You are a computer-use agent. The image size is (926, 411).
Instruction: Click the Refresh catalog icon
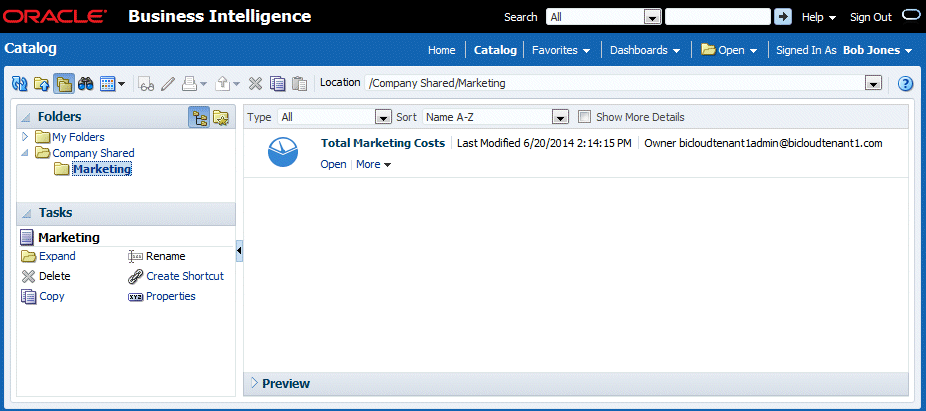click(19, 84)
